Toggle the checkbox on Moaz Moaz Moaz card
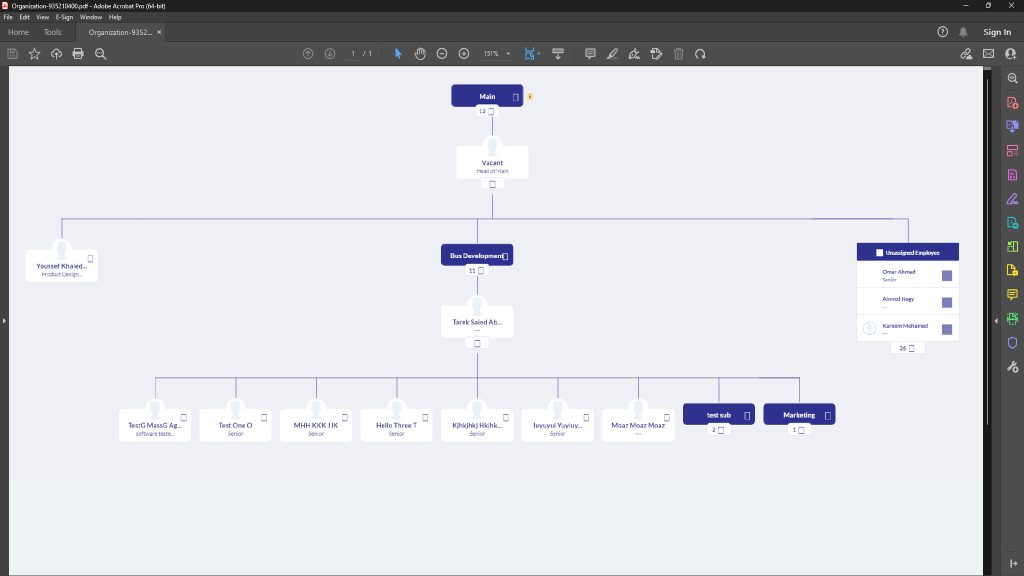Viewport: 1024px width, 576px height. [666, 417]
